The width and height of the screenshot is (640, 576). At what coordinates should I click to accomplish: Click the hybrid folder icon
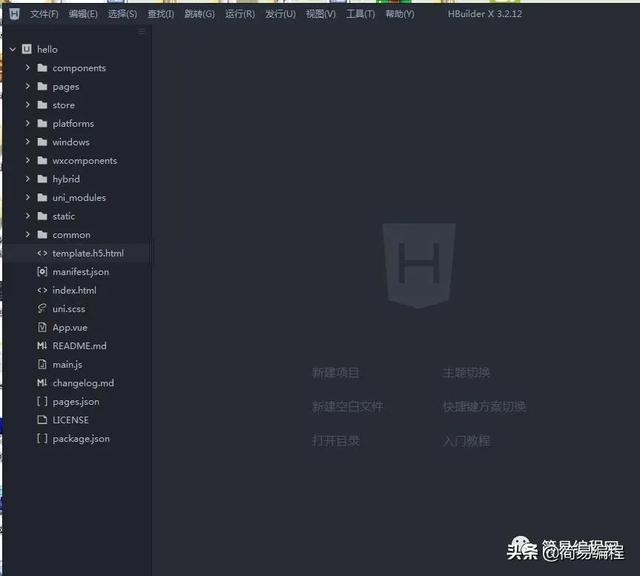point(42,179)
